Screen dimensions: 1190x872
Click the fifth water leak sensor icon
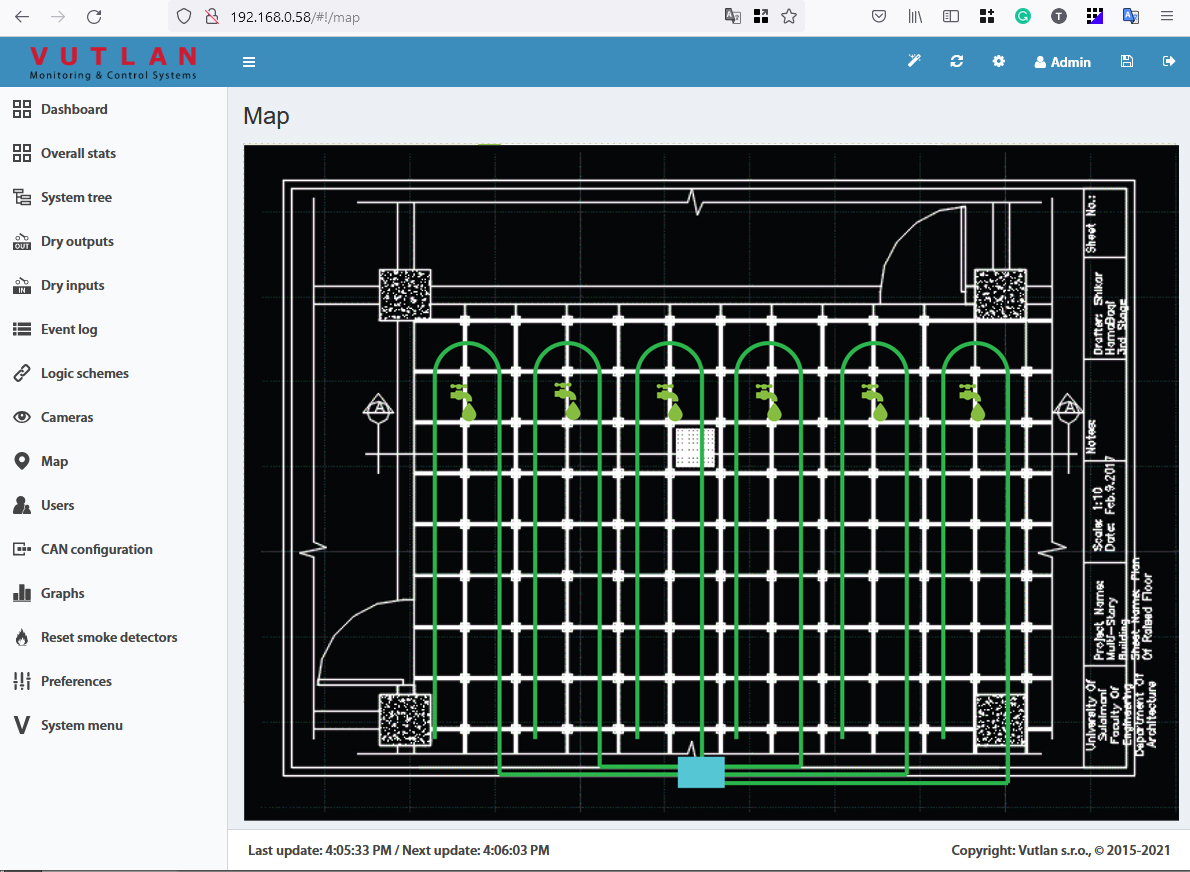click(874, 402)
